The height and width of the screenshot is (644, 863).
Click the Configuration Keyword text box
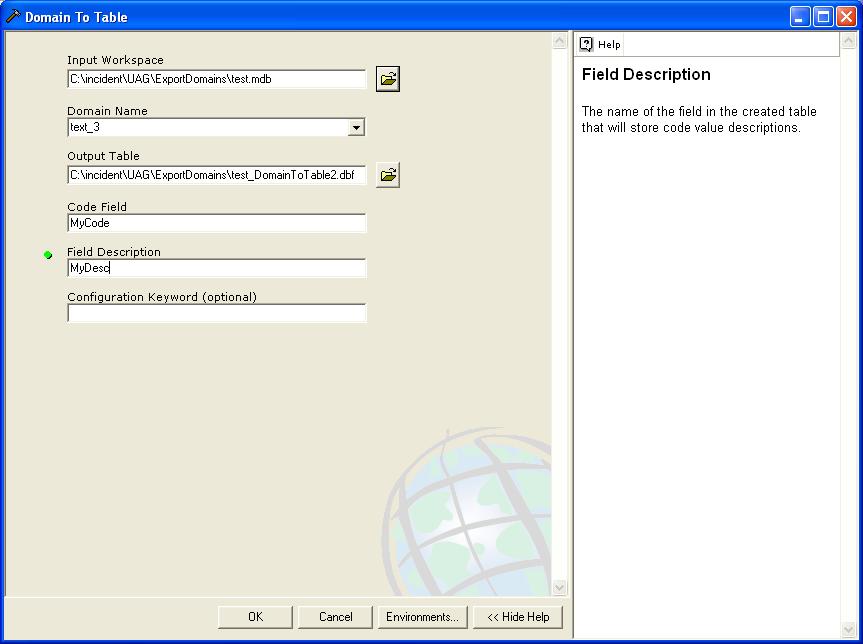pyautogui.click(x=216, y=313)
